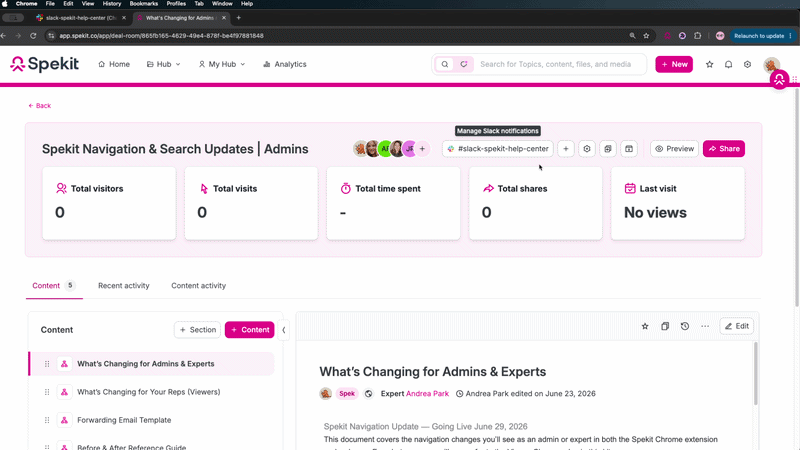The height and width of the screenshot is (450, 800).
Task: Open the settings gear in top navigation
Action: 747,64
